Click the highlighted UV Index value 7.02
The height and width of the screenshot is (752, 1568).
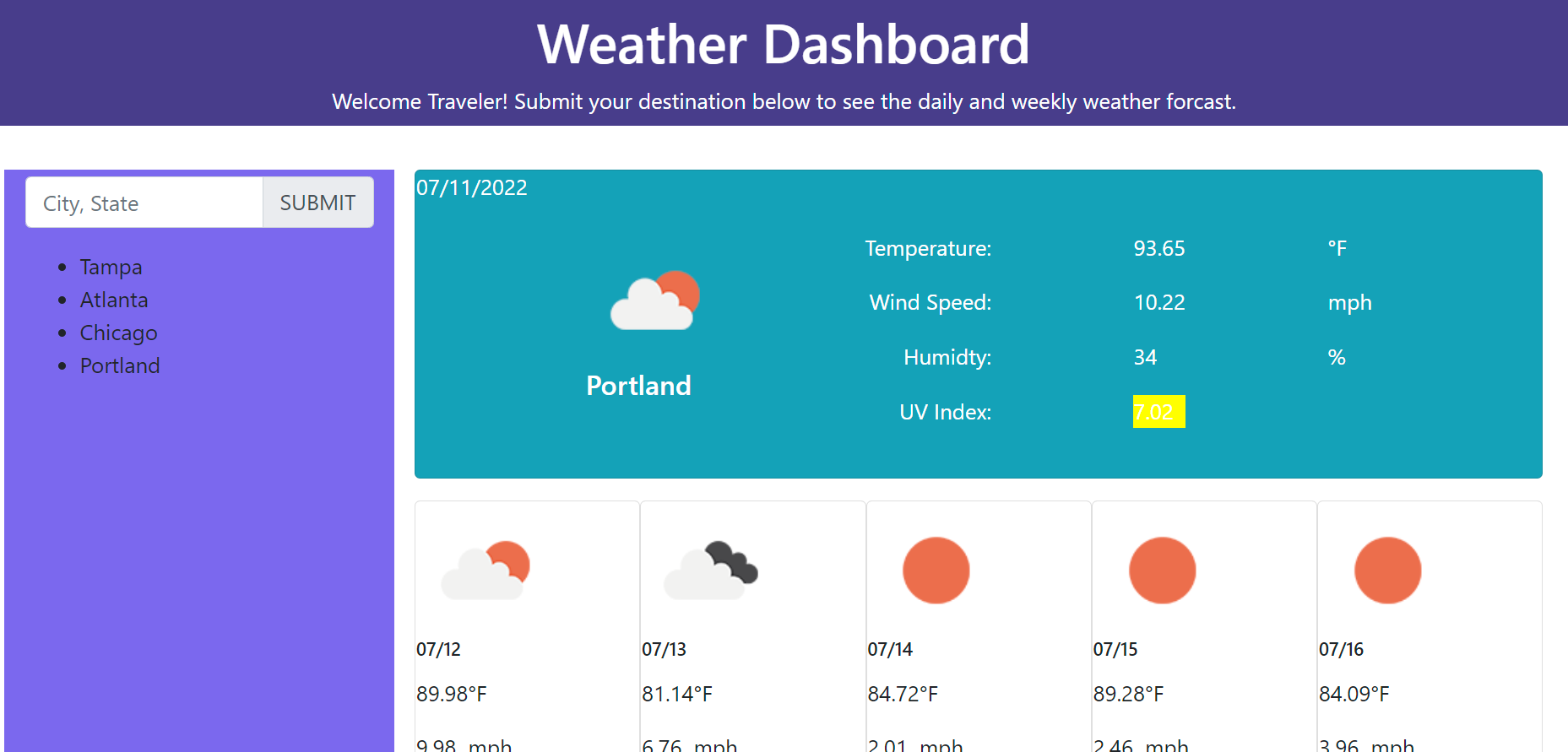(1158, 412)
